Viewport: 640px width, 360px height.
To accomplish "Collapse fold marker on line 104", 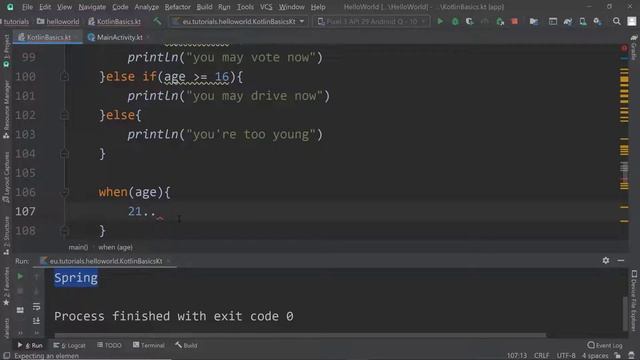I will pyautogui.click(x=64, y=153).
